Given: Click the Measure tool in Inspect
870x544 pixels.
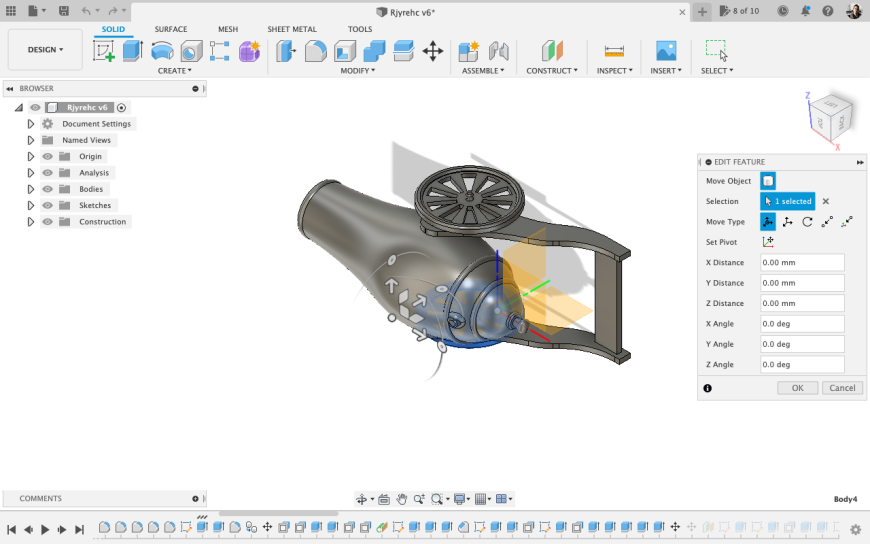Looking at the screenshot, I should (614, 51).
